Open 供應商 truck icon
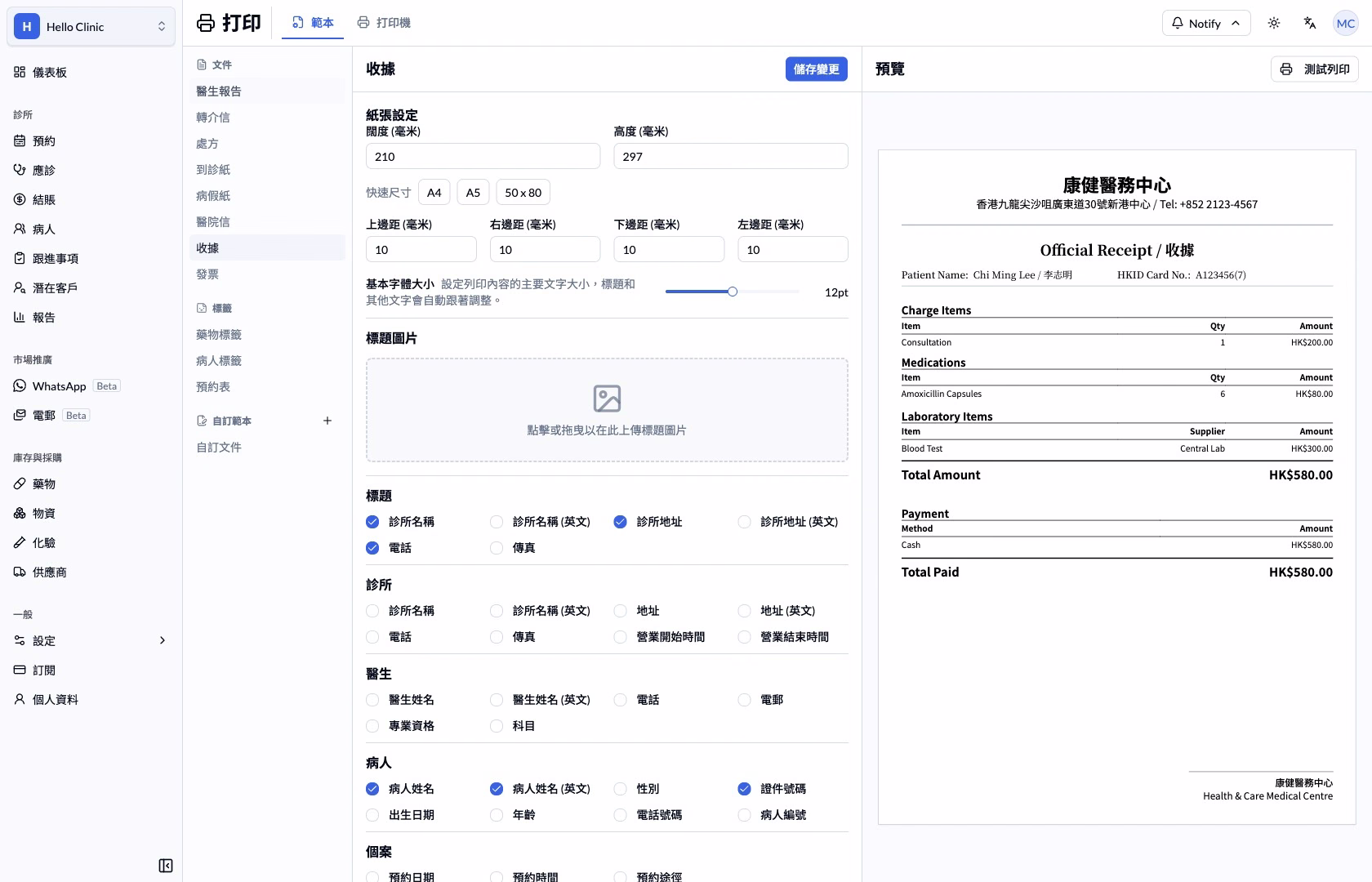 [20, 572]
